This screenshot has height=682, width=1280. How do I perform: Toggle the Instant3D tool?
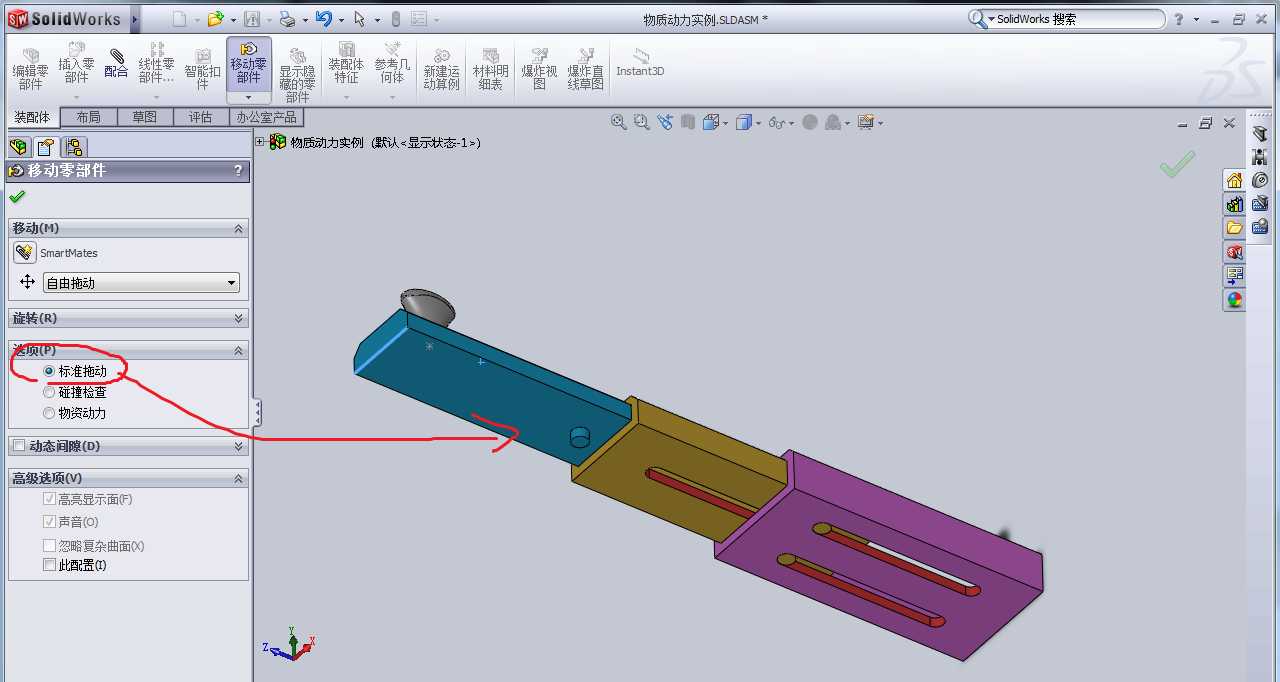click(640, 63)
